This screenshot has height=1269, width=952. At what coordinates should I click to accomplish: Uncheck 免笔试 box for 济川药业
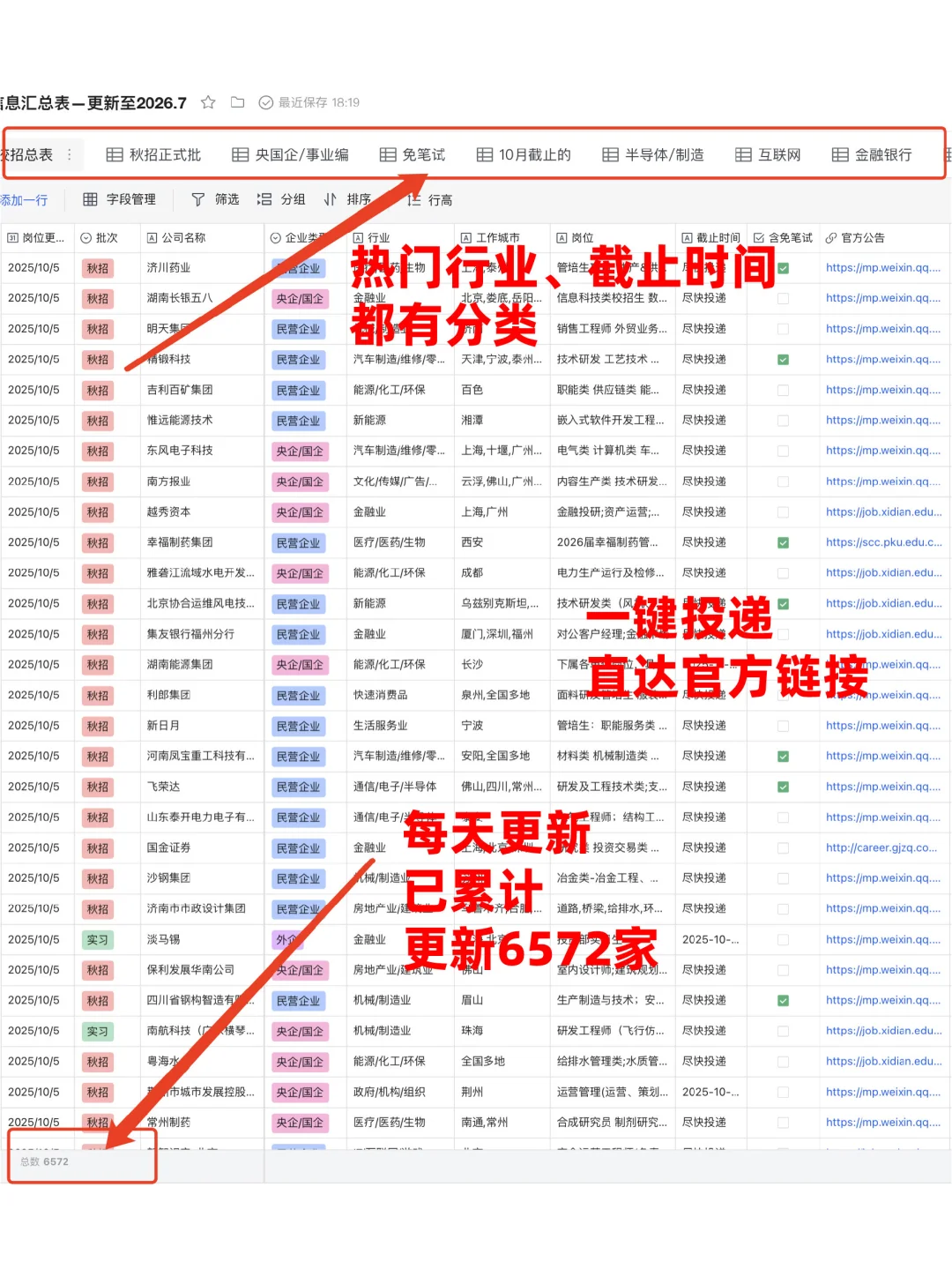783,268
